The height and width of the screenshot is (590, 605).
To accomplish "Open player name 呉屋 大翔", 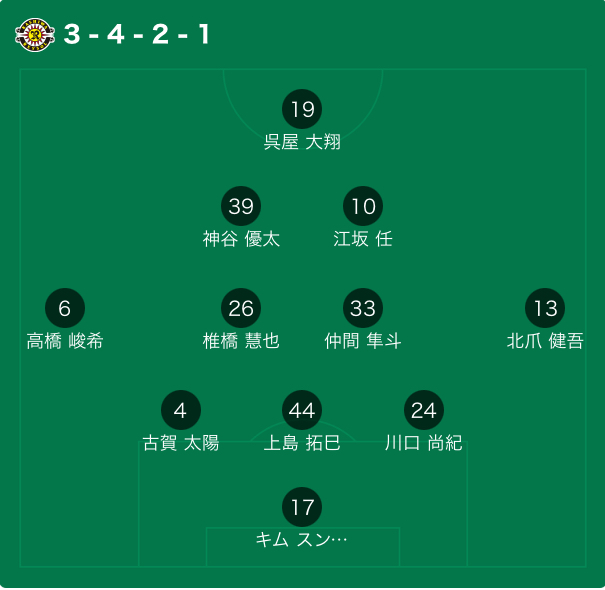I will point(302,142).
